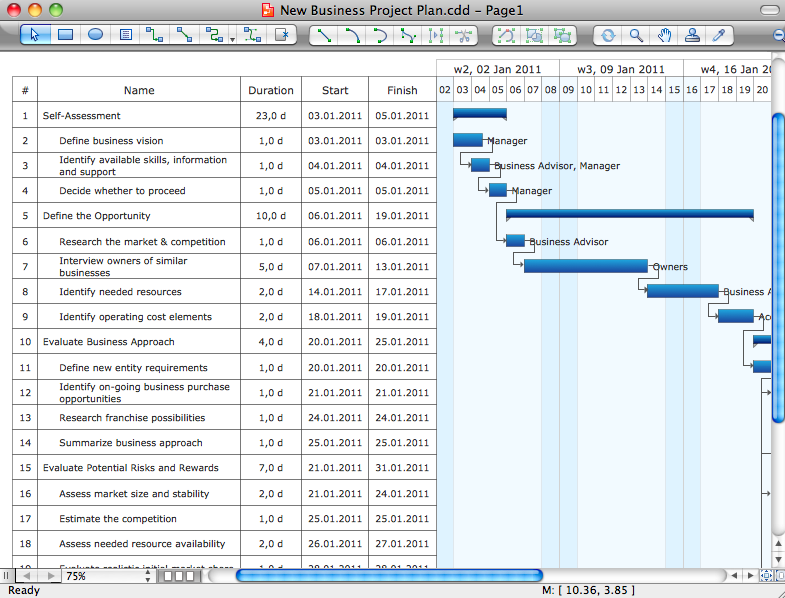Click the Duration column header
This screenshot has height=598, width=785.
point(271,90)
